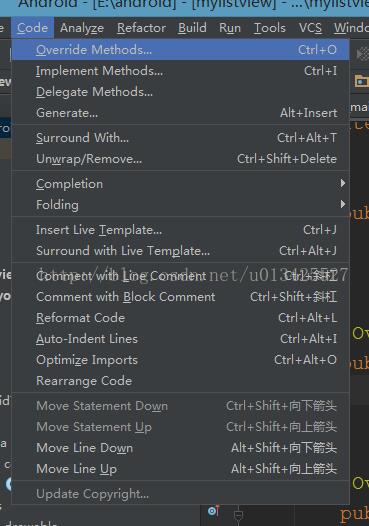Viewport: 369px width, 526px height.
Task: Select Override Methods entry
Action: click(180, 50)
